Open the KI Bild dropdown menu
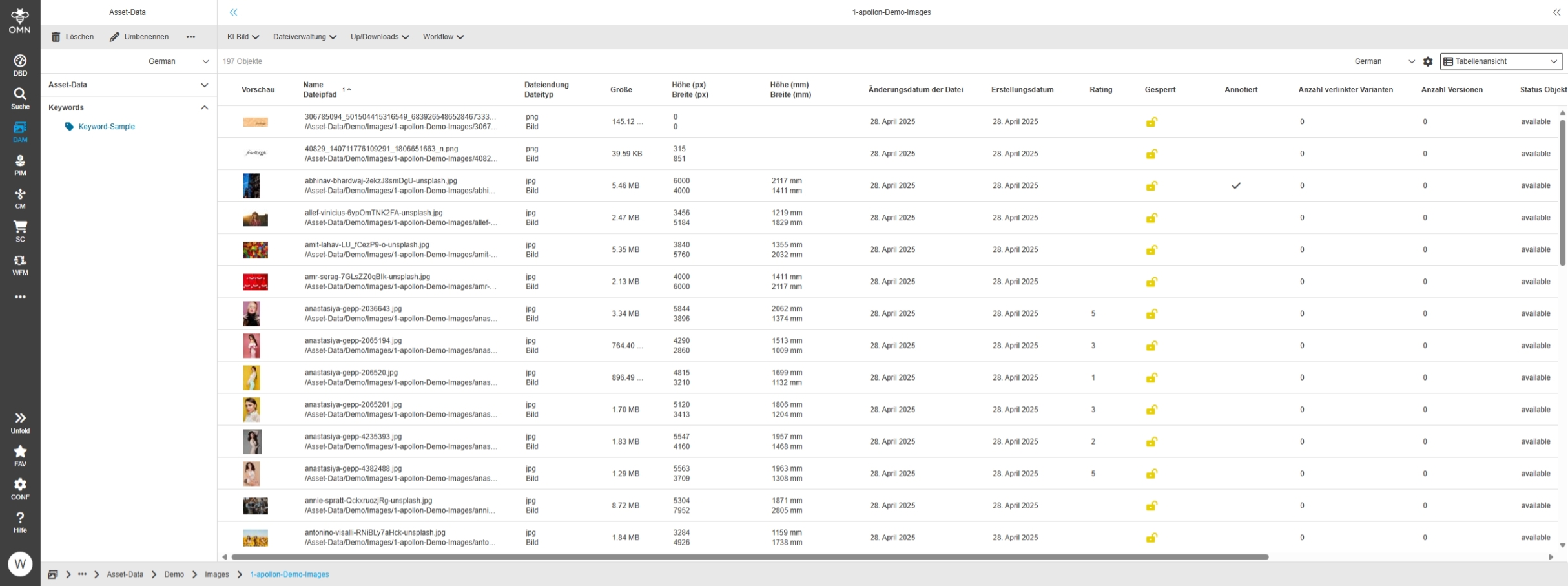Viewport: 1568px width, 586px height. [243, 37]
